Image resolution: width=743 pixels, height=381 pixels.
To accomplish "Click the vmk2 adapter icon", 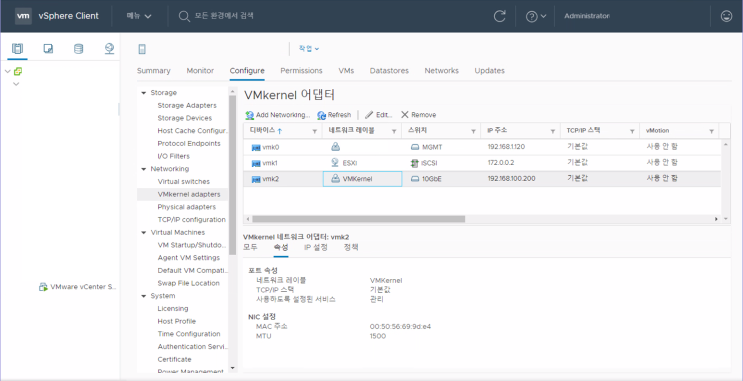I will click(256, 179).
